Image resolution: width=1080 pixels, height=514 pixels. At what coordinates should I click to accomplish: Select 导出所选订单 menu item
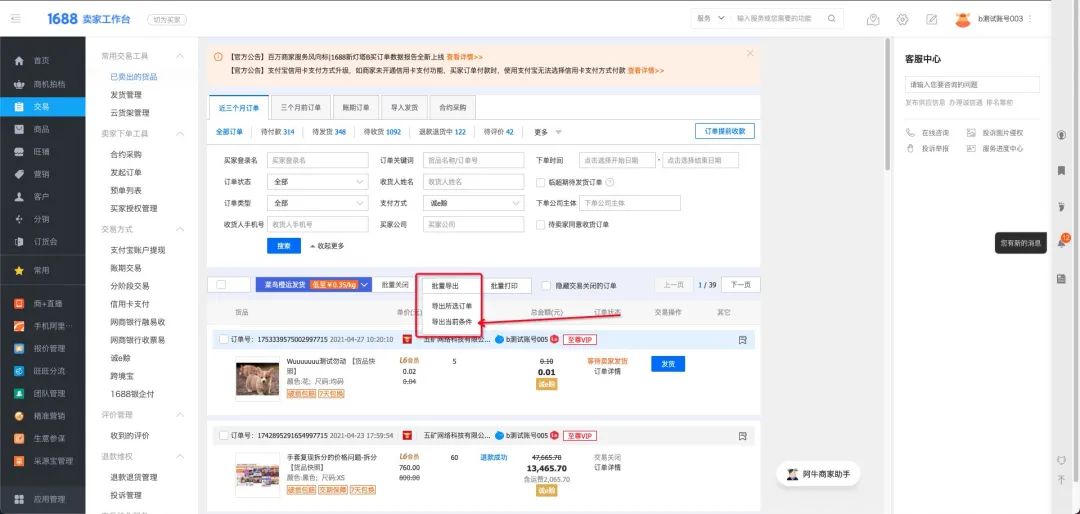pos(451,305)
